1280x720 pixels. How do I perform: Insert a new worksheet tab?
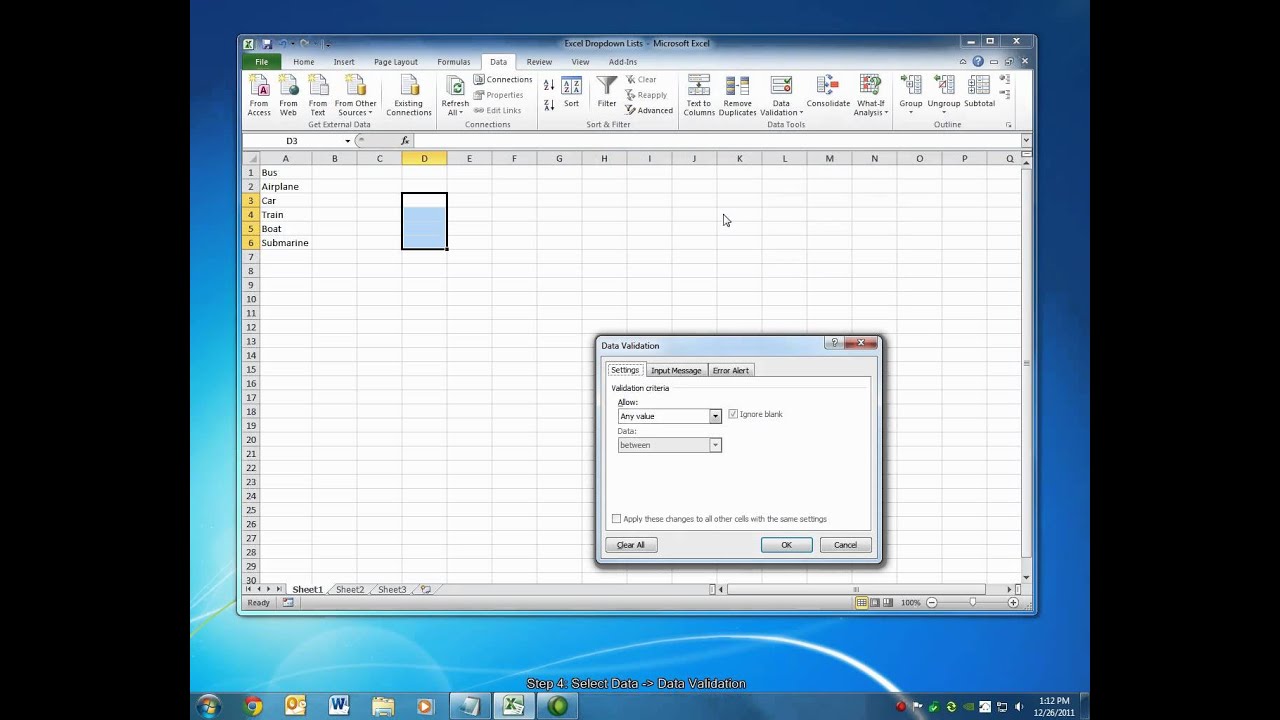425,590
